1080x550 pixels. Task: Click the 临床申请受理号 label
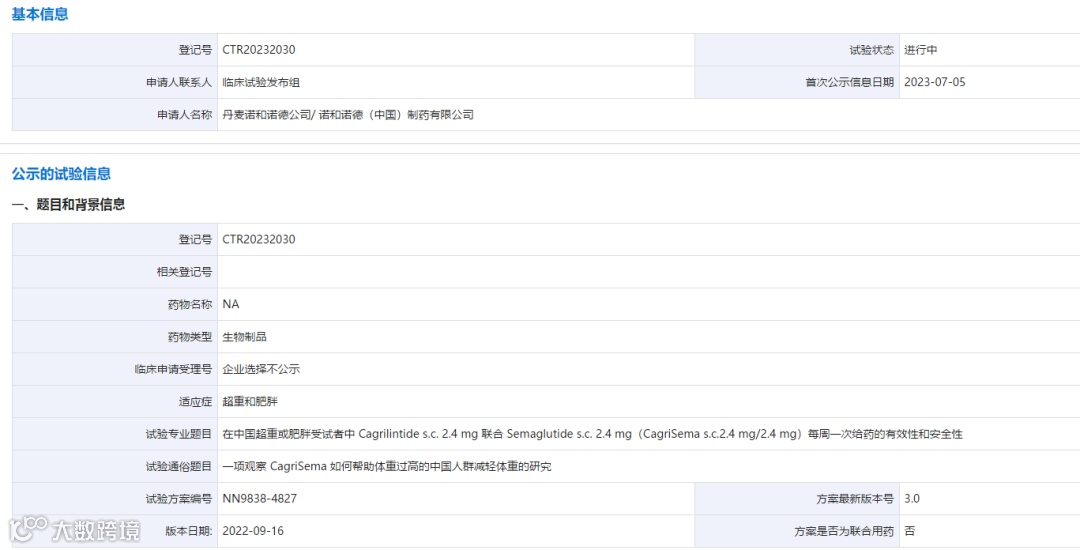click(x=174, y=369)
